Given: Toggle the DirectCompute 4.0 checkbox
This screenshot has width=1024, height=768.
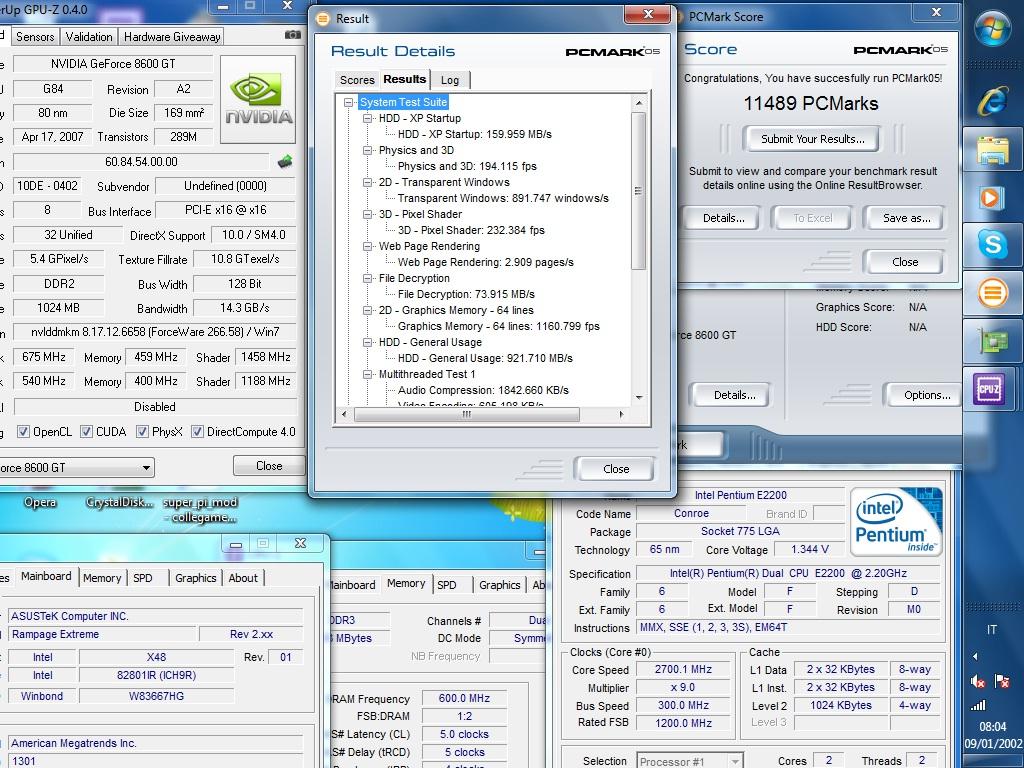Looking at the screenshot, I should click(197, 432).
